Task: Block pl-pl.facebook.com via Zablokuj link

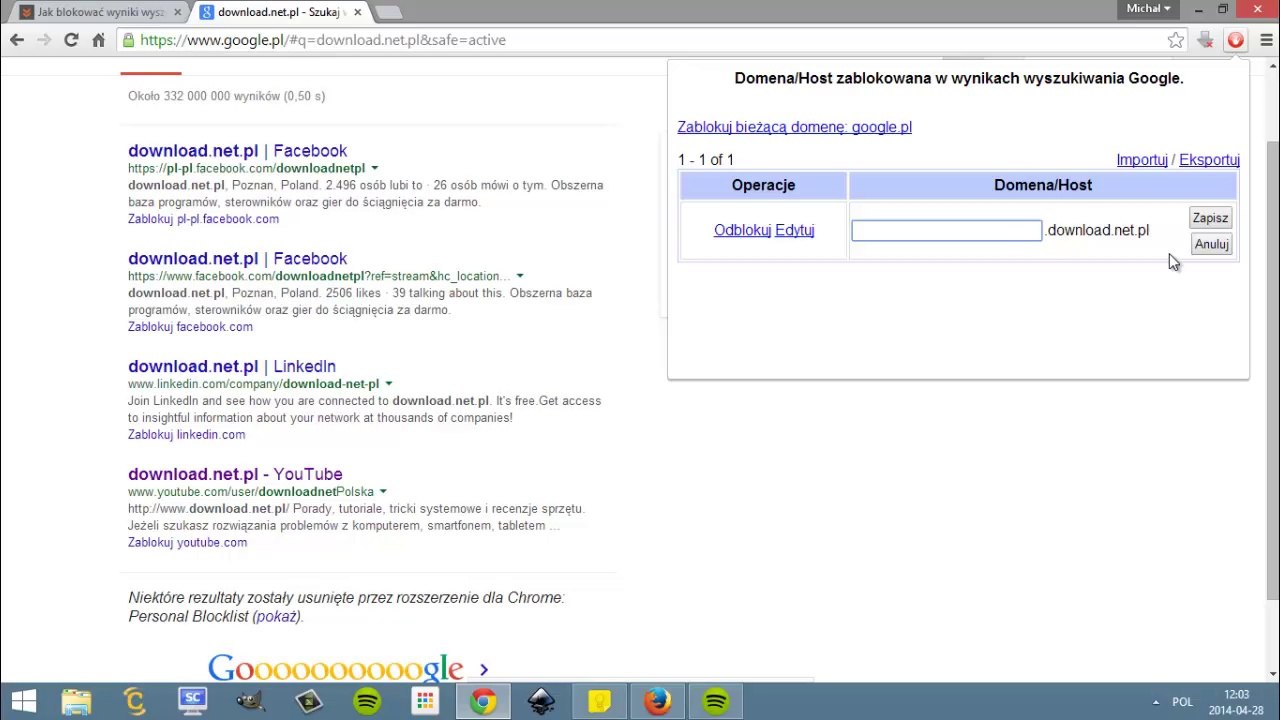Action: 203,219
